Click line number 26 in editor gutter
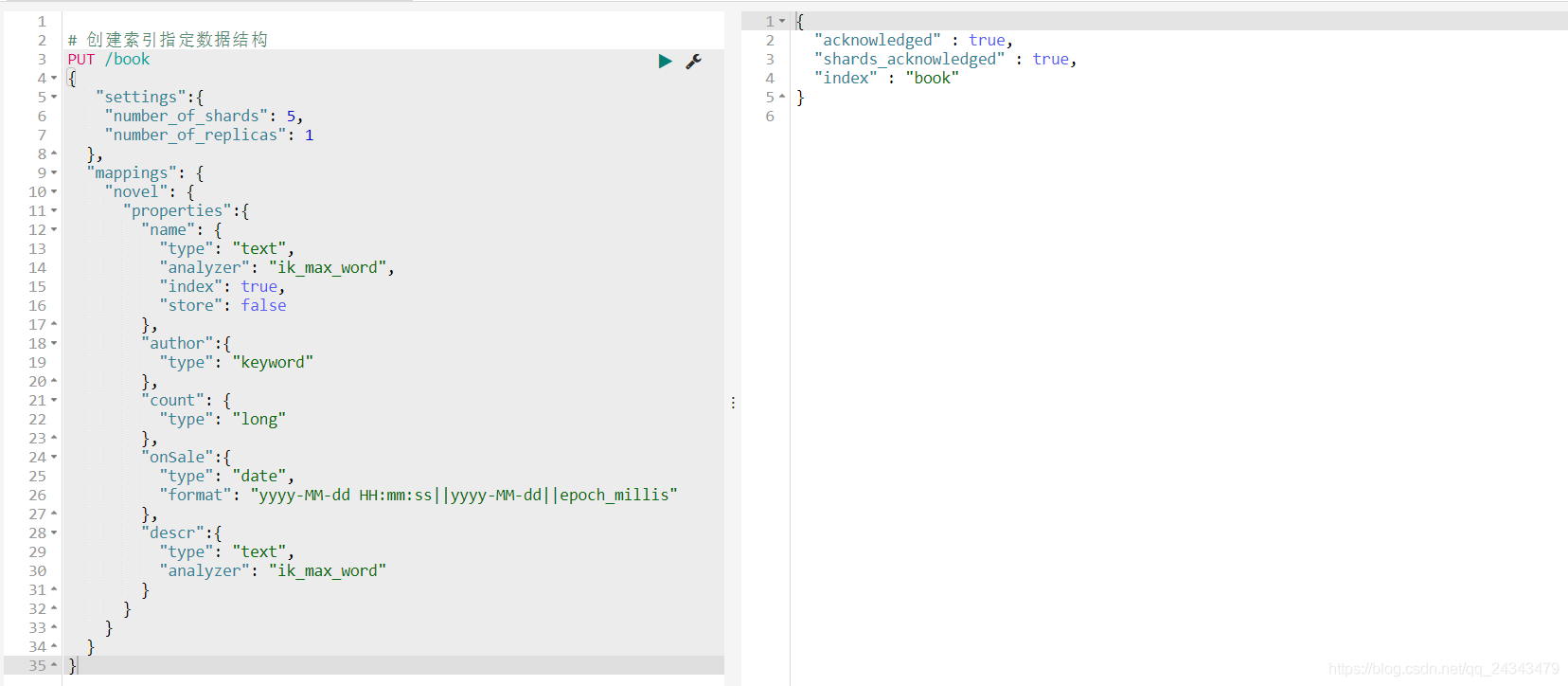Image resolution: width=1568 pixels, height=686 pixels. coord(38,495)
